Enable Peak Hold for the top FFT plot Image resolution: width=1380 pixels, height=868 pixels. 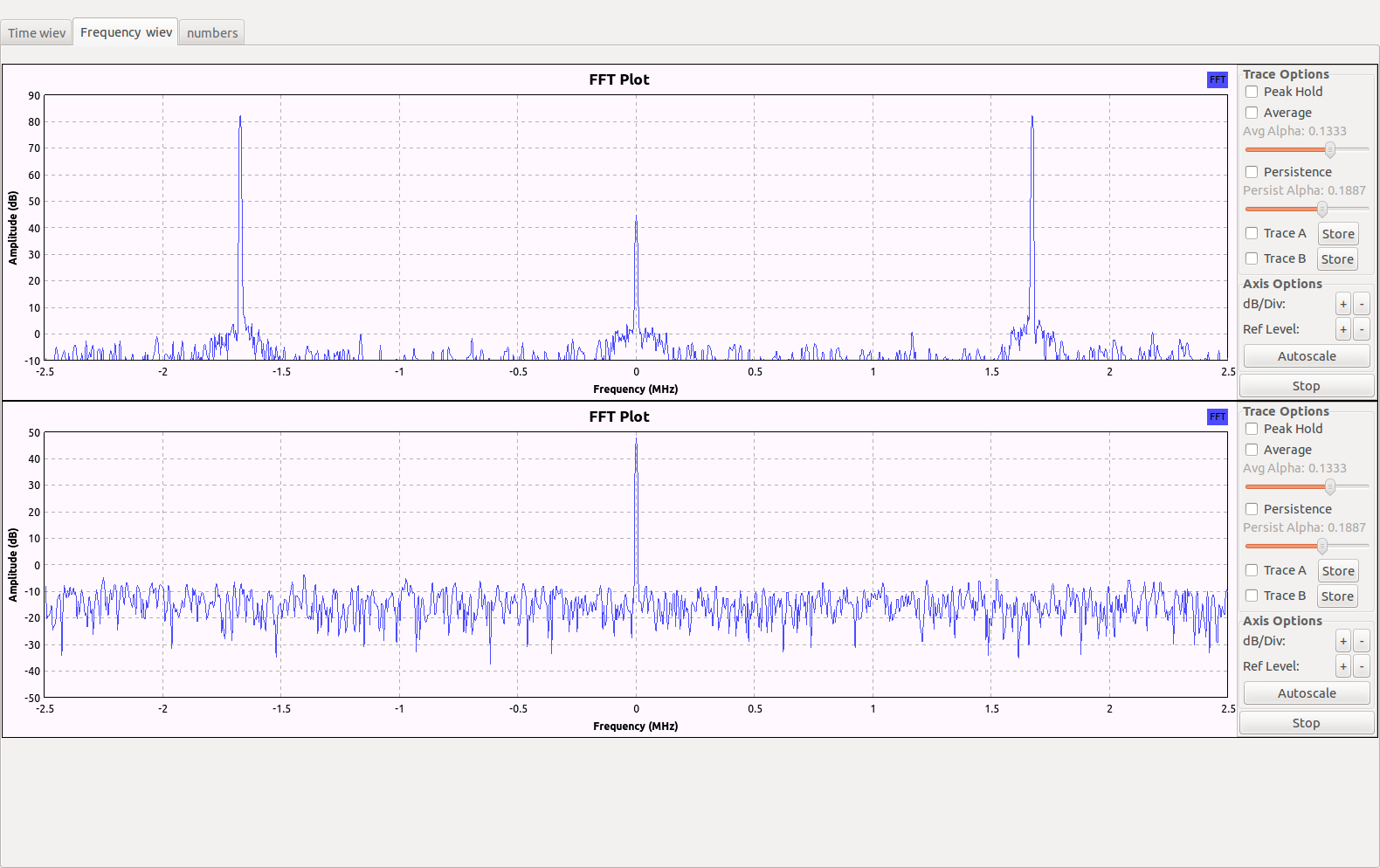(x=1252, y=92)
